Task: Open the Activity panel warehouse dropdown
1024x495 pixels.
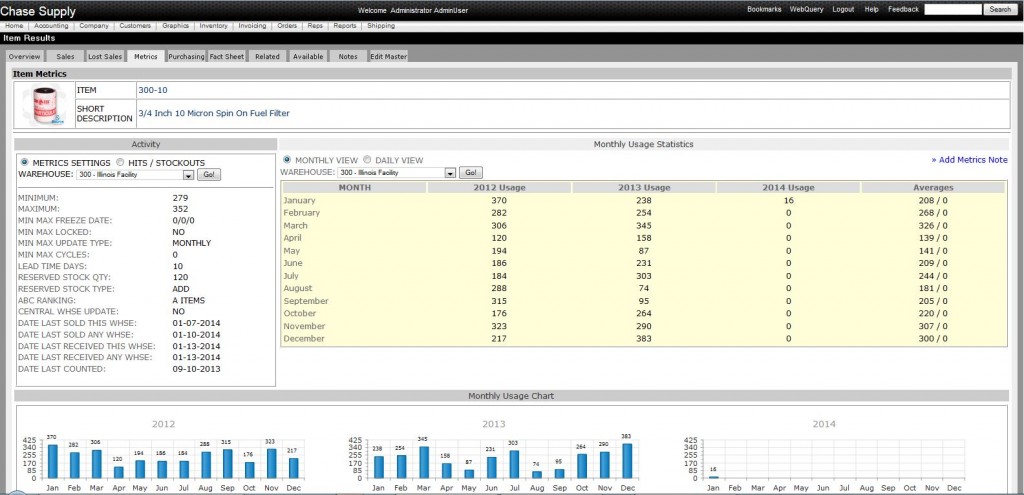Action: 136,175
